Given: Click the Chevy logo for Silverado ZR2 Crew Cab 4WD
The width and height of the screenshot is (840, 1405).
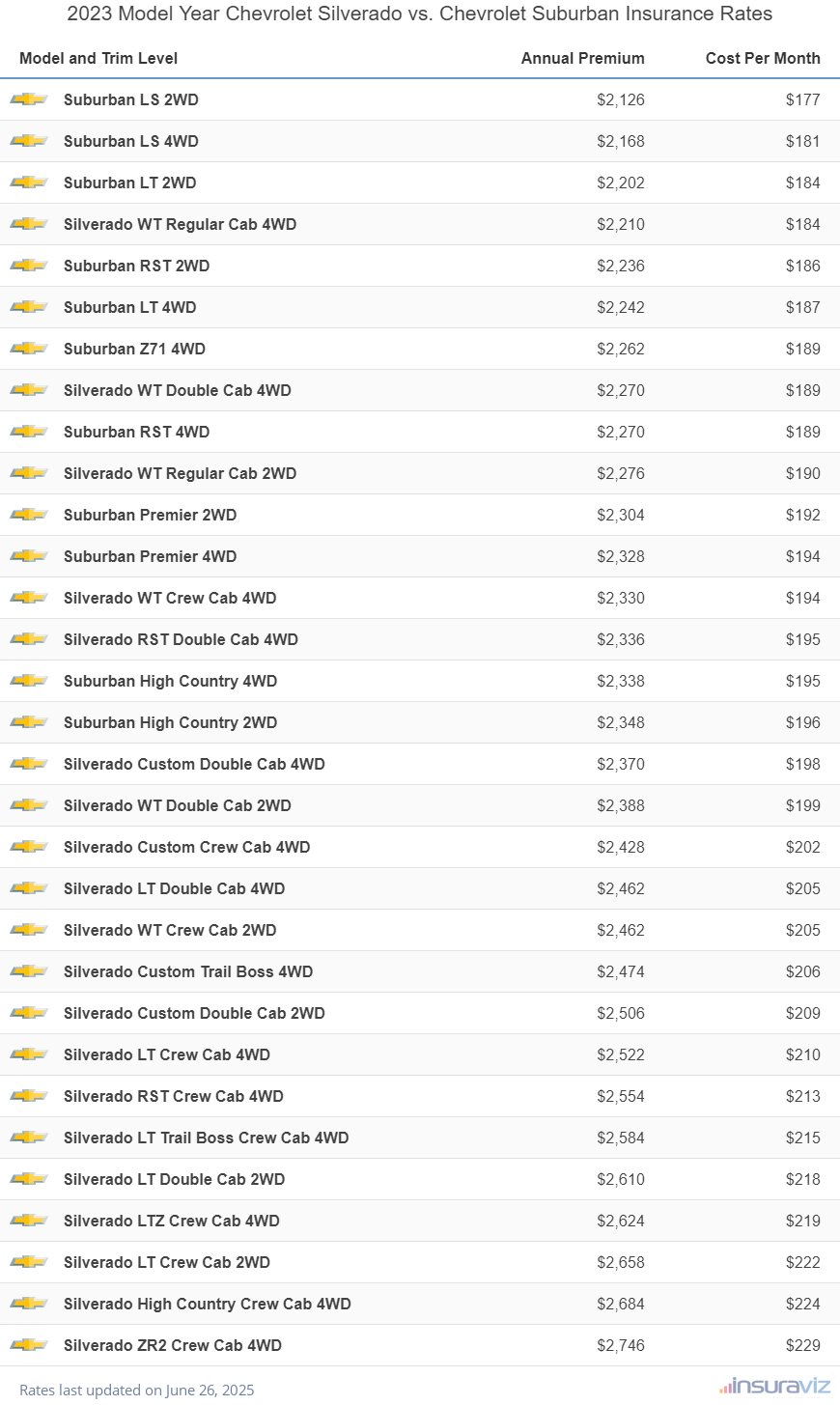Looking at the screenshot, I should (x=29, y=1345).
